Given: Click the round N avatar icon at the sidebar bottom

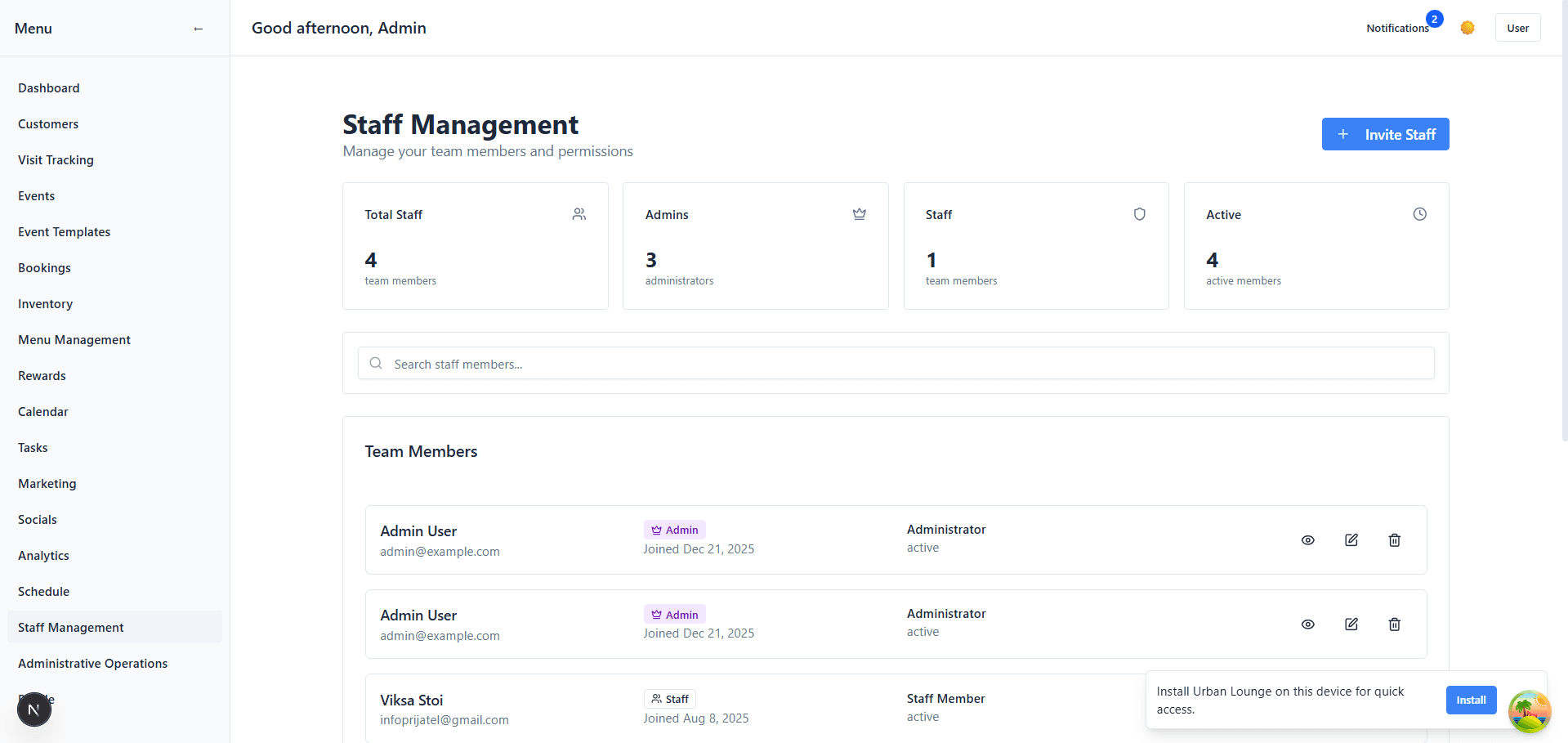Looking at the screenshot, I should (x=34, y=709).
